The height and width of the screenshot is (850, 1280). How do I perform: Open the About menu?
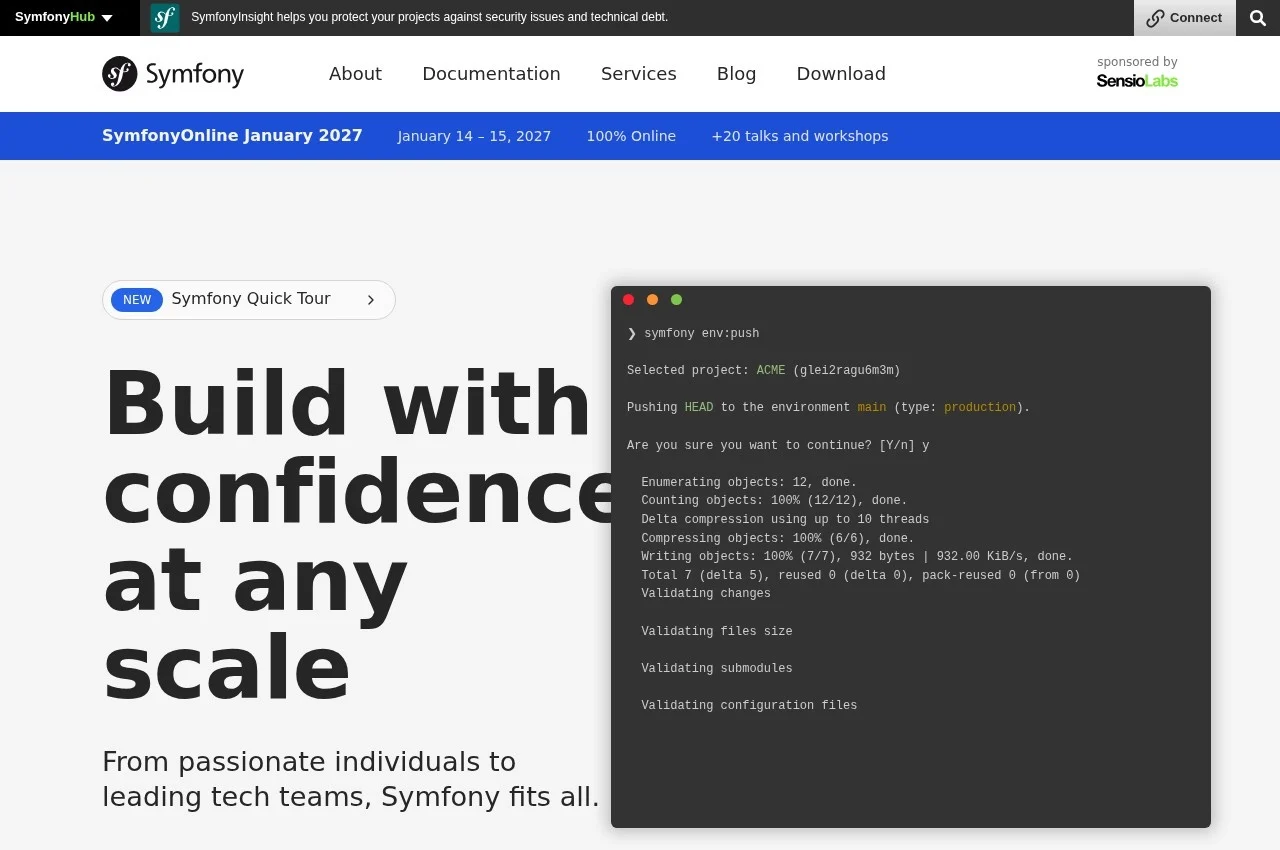tap(355, 74)
